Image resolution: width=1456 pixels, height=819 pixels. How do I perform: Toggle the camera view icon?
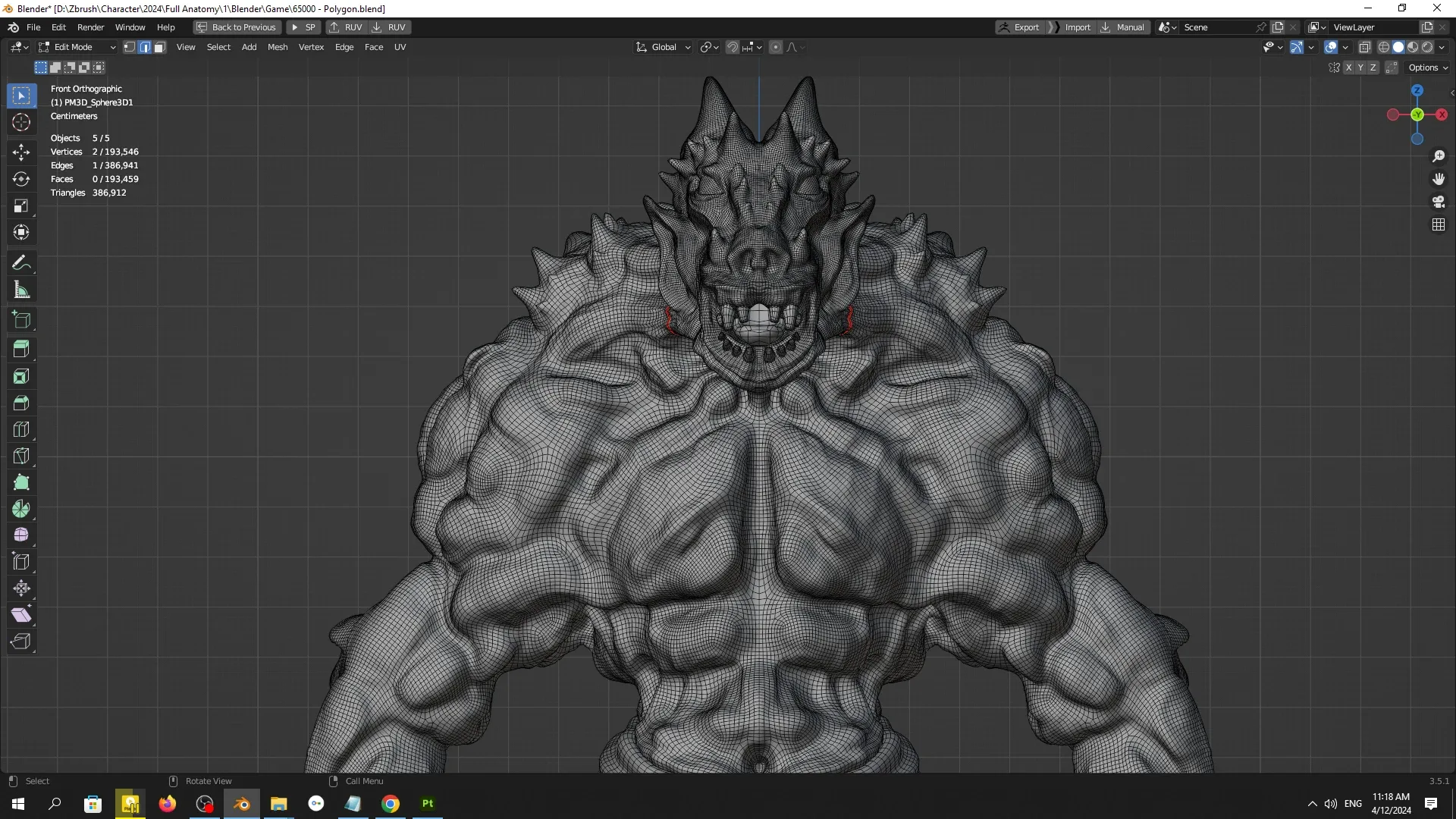coord(1439,202)
